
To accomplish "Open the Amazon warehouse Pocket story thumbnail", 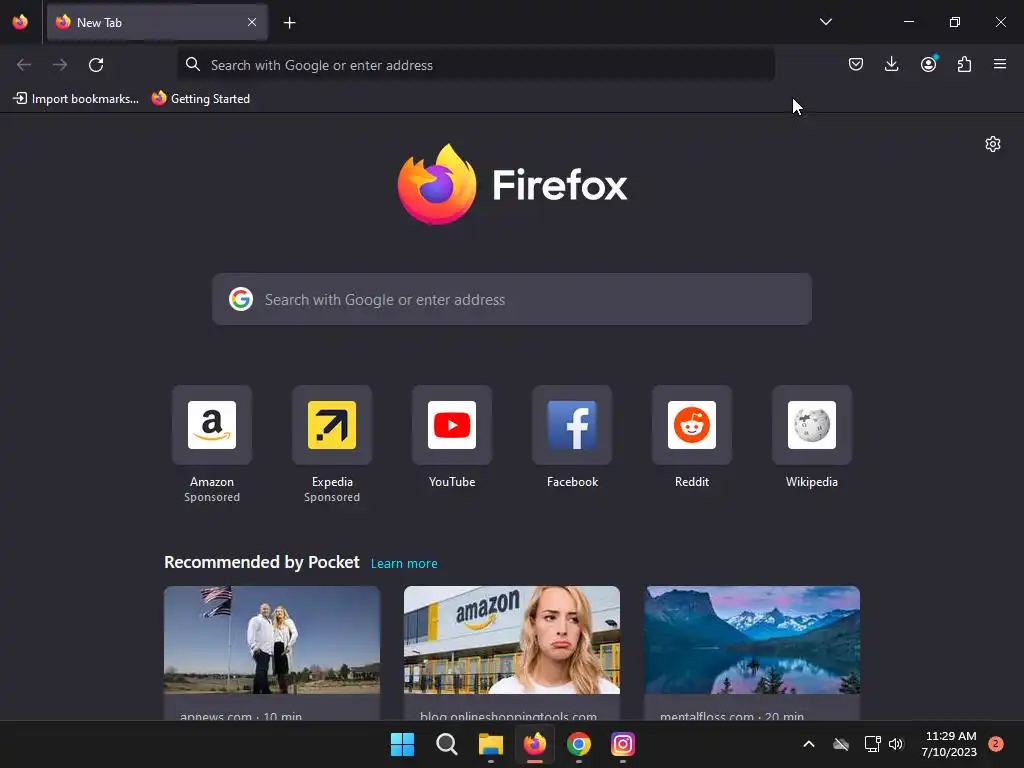I will 512,640.
